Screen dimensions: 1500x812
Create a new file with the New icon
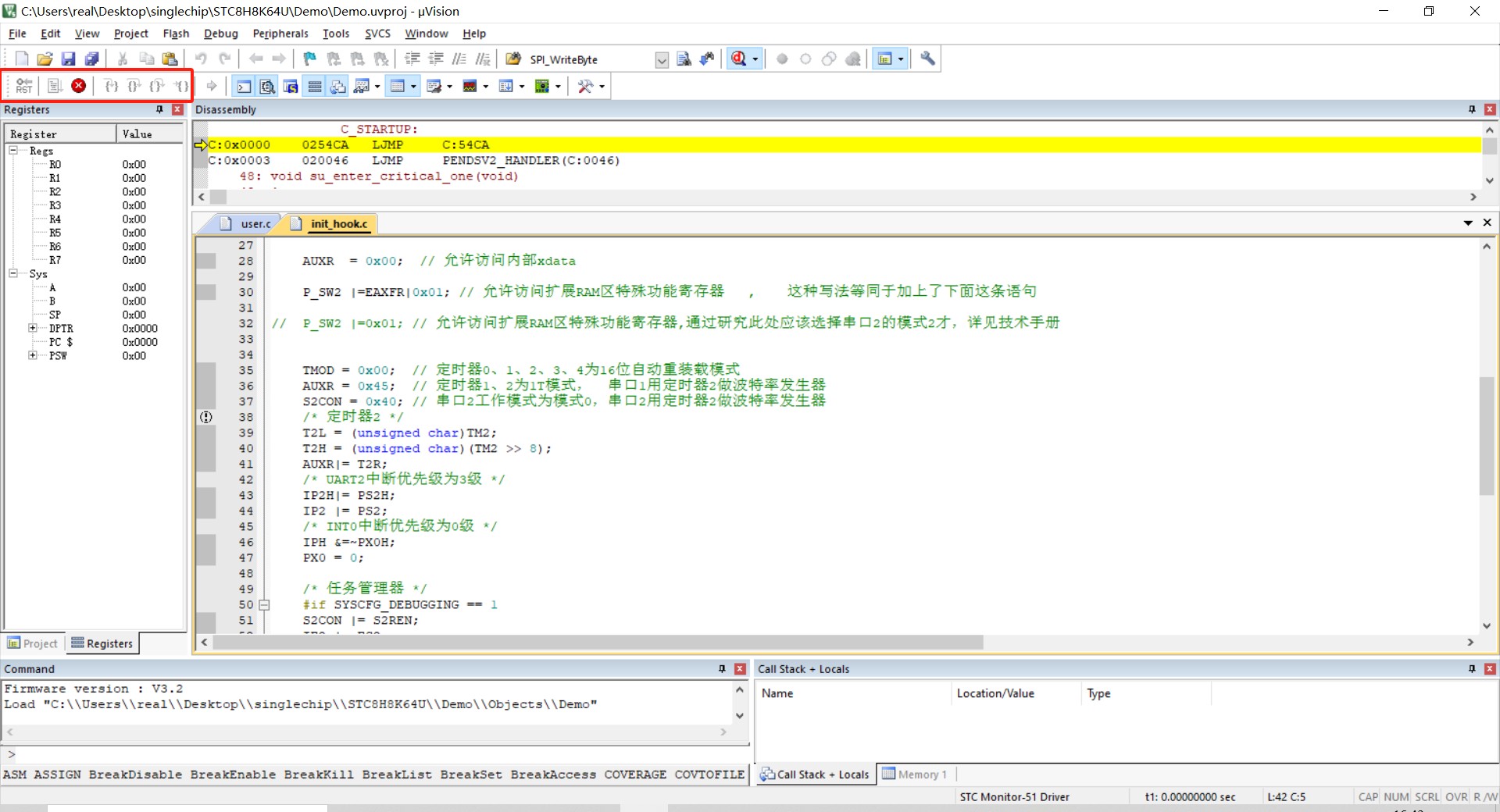click(x=22, y=59)
